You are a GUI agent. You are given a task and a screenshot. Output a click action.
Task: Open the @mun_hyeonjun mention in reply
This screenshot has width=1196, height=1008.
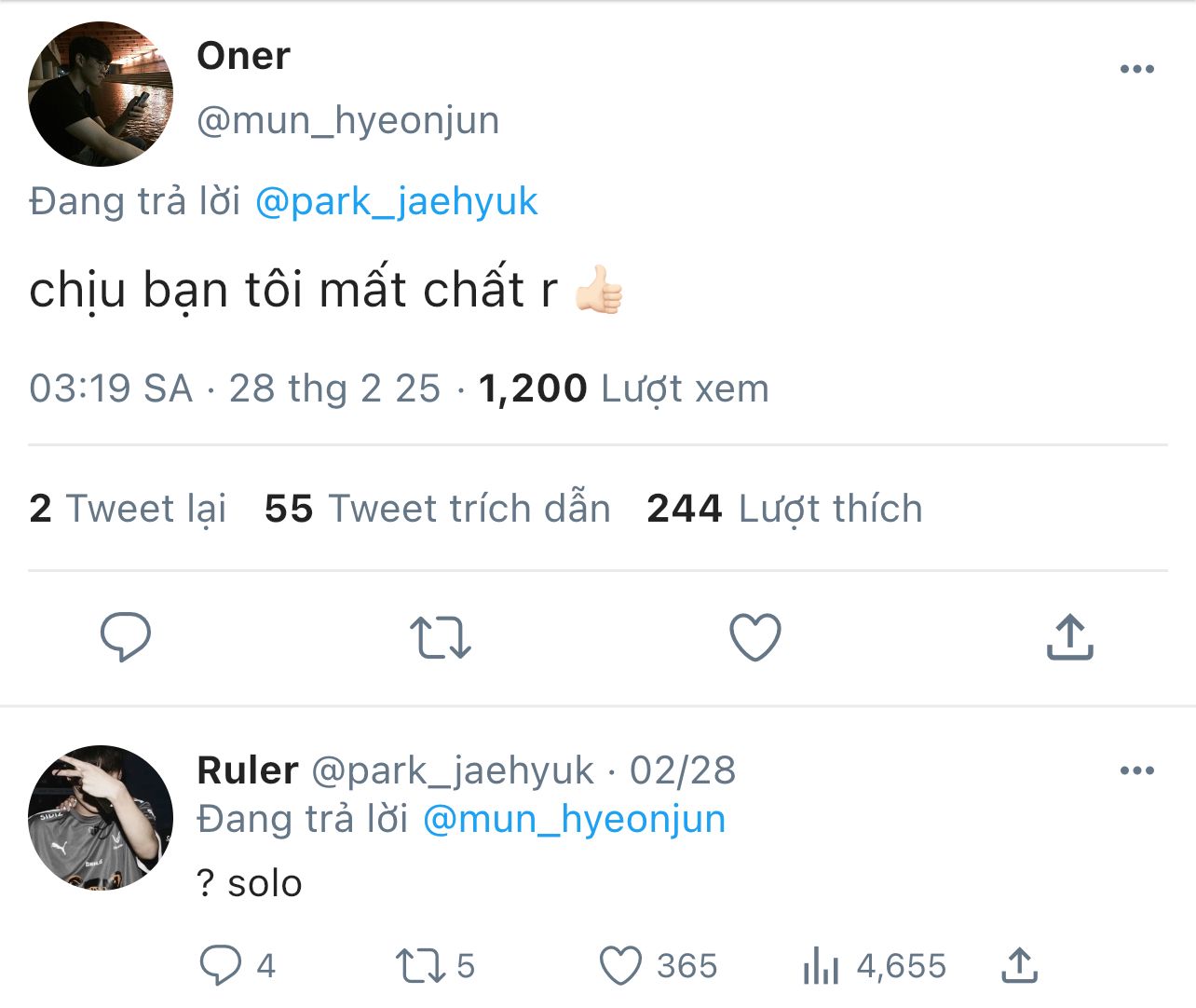(574, 819)
